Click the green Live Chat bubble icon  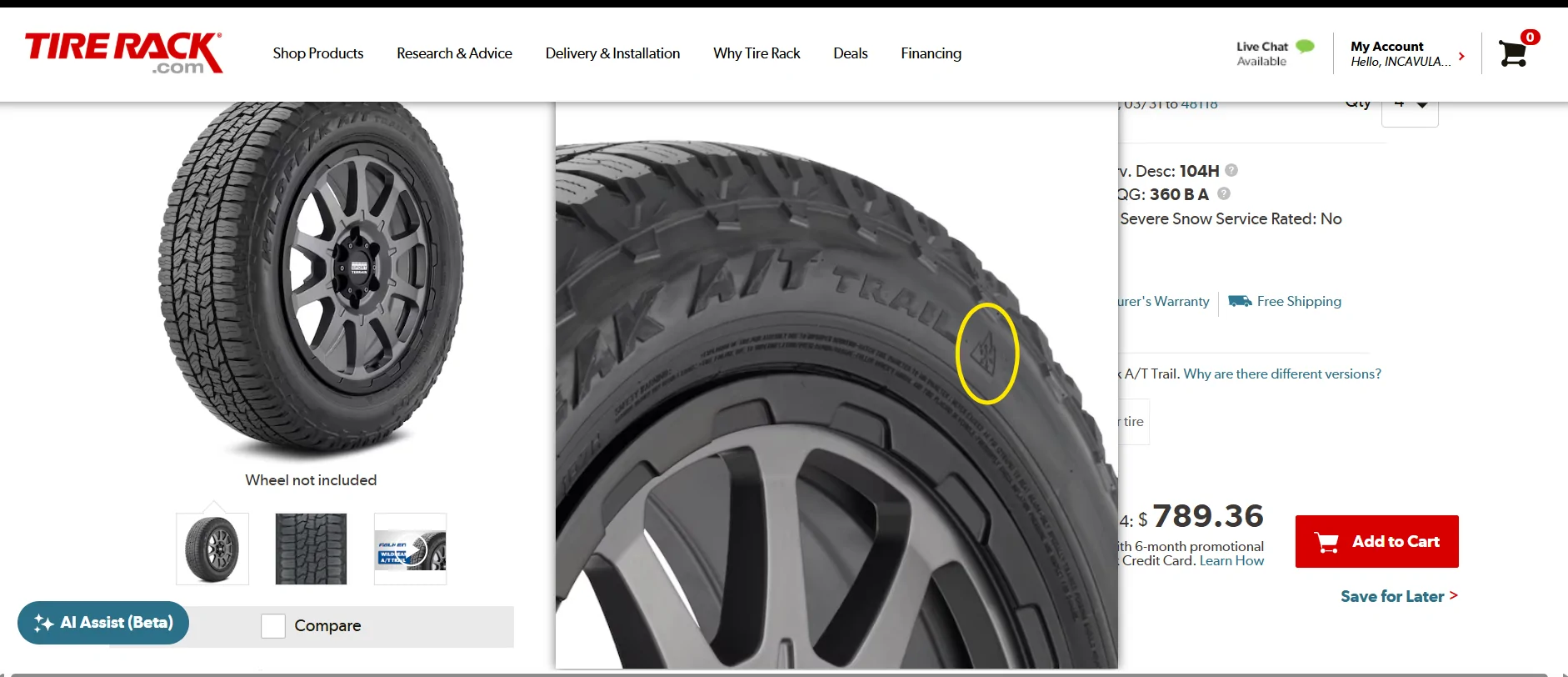coord(1306,47)
